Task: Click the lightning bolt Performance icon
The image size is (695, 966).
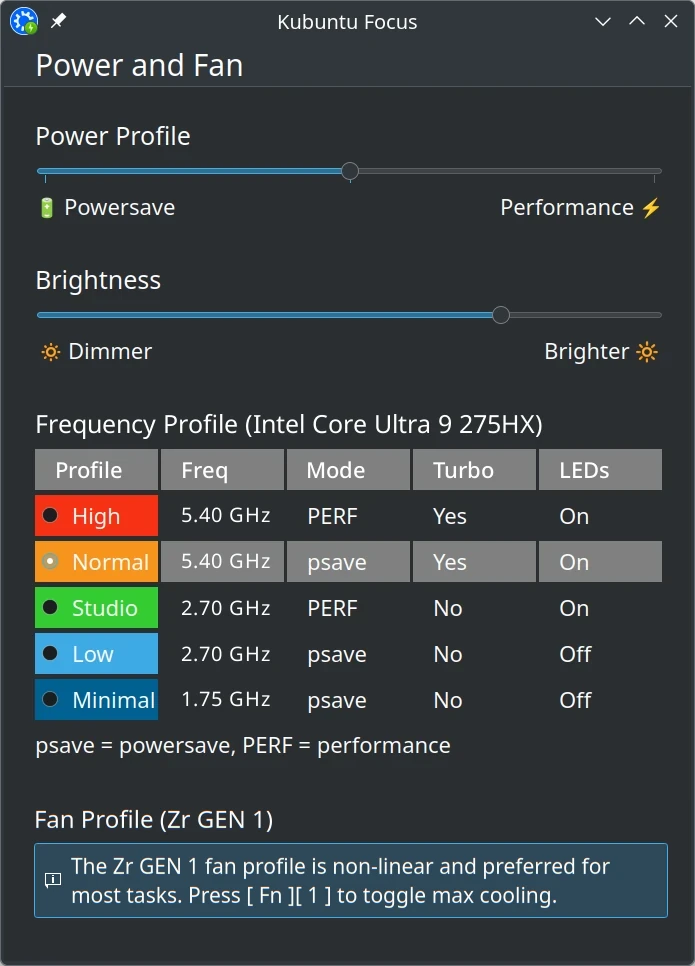Action: pos(651,208)
